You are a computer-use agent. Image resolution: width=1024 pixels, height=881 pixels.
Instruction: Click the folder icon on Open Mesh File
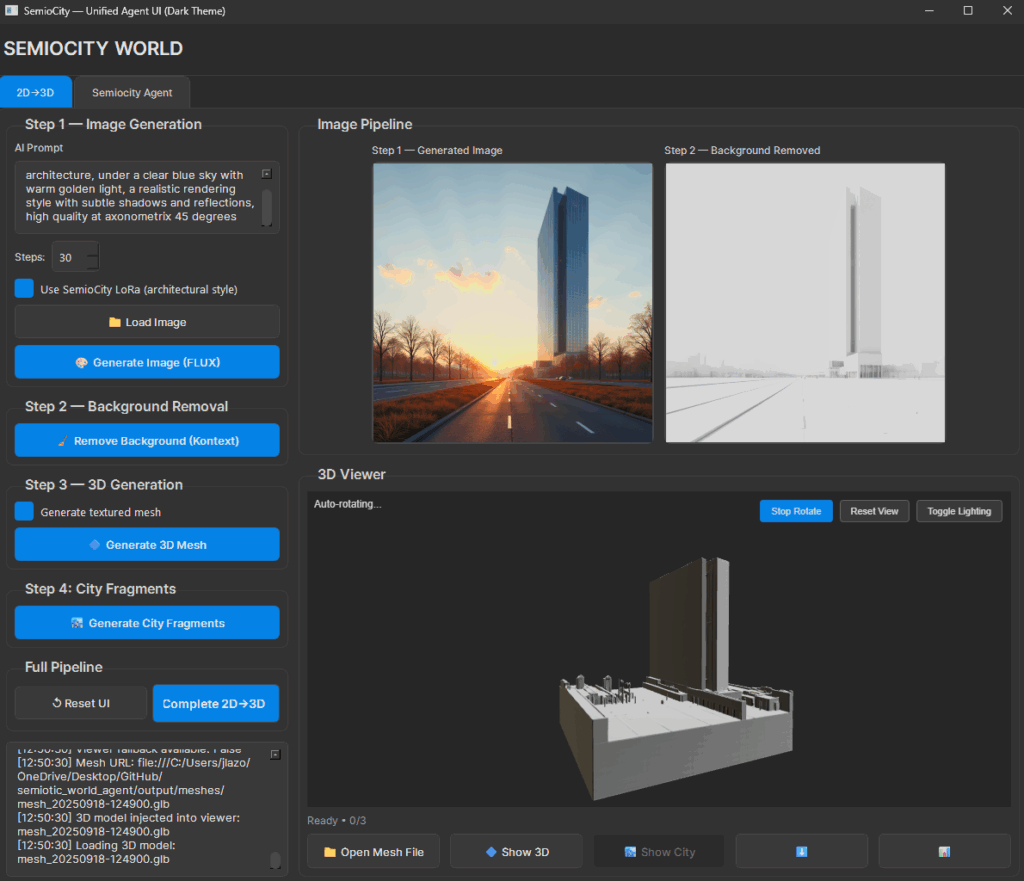[330, 852]
